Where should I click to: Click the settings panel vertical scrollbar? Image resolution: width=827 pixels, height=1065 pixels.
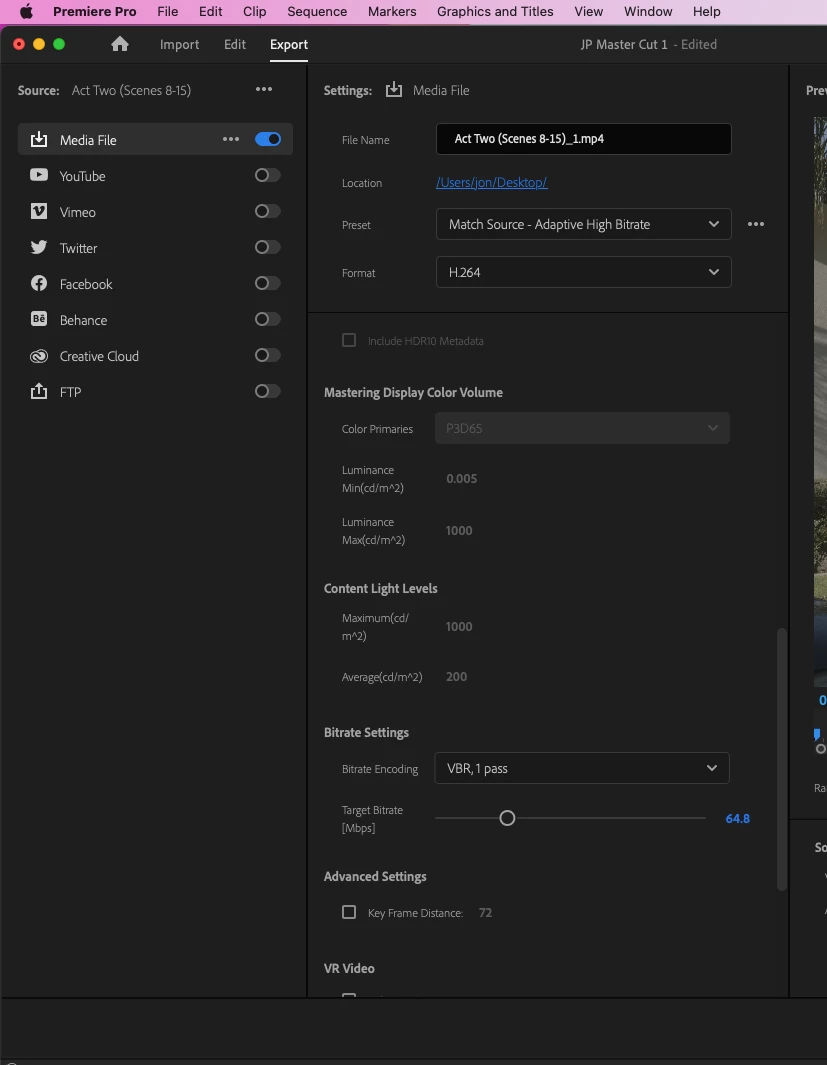point(782,759)
